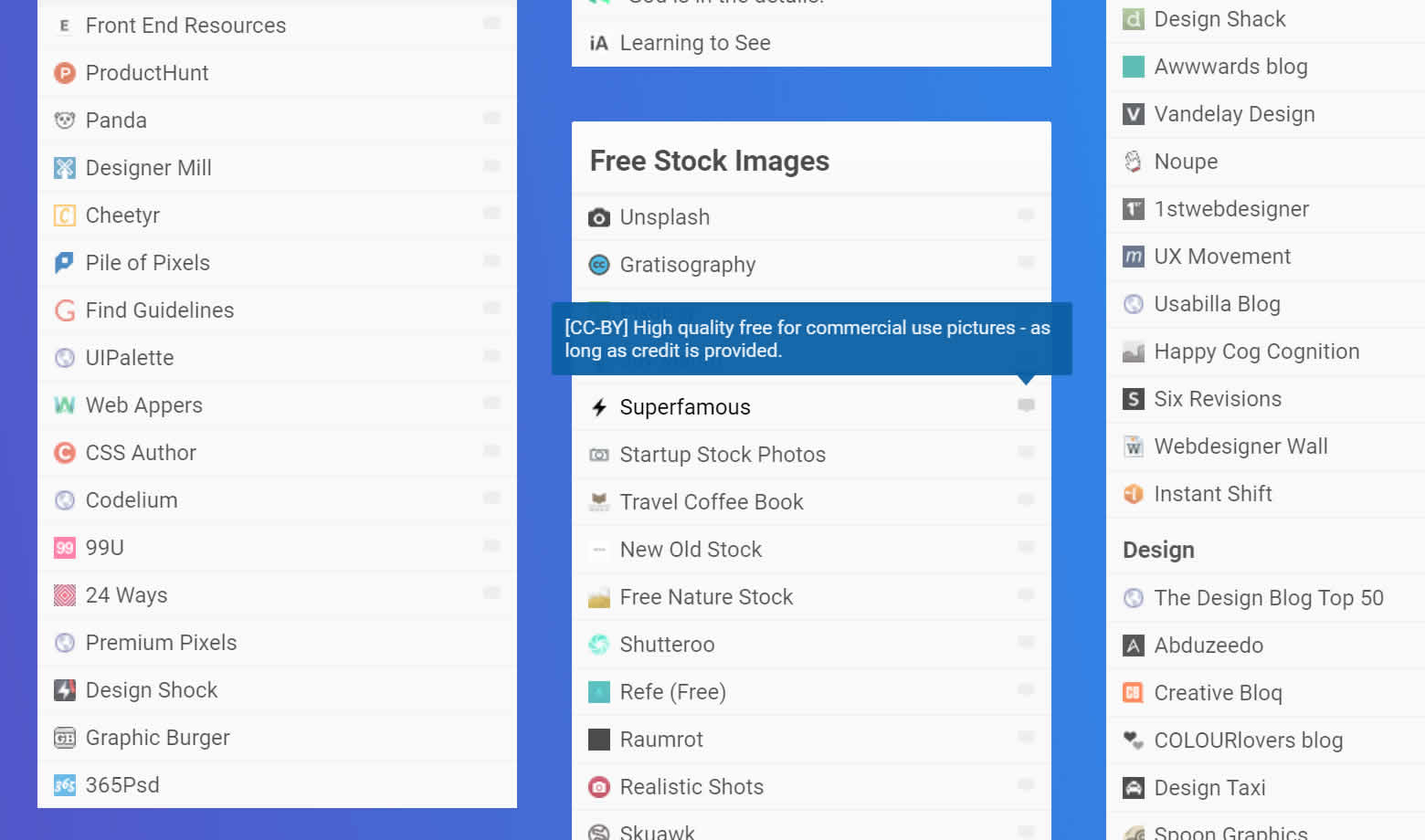Click the Superfamous comment bubble icon
The height and width of the screenshot is (840, 1425).
click(1026, 405)
